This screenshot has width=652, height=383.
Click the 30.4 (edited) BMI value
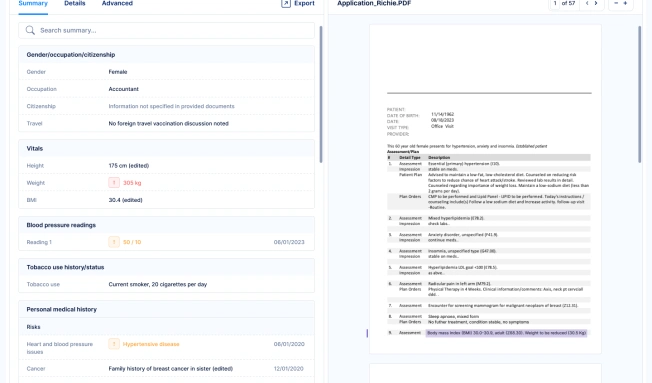pyautogui.click(x=126, y=200)
